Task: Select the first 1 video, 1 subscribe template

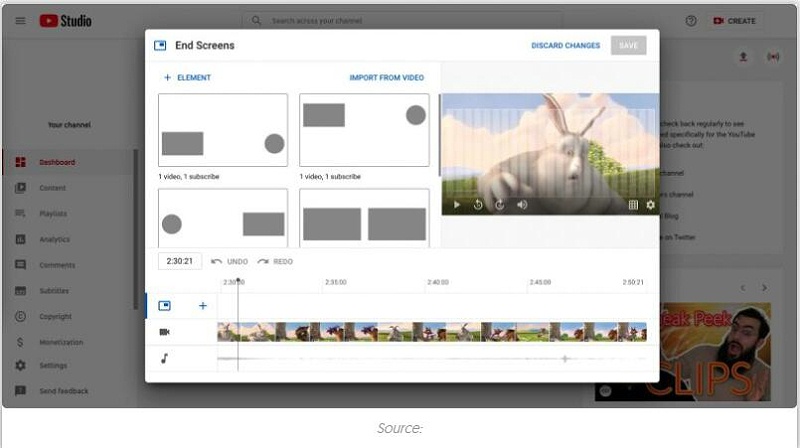Action: (x=223, y=131)
